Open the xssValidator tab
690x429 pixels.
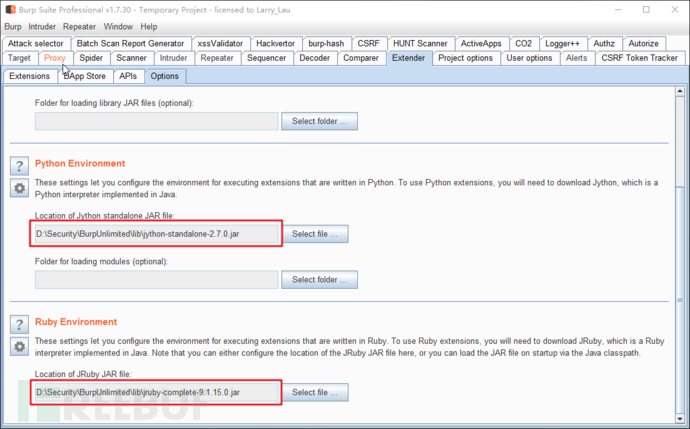pyautogui.click(x=220, y=44)
